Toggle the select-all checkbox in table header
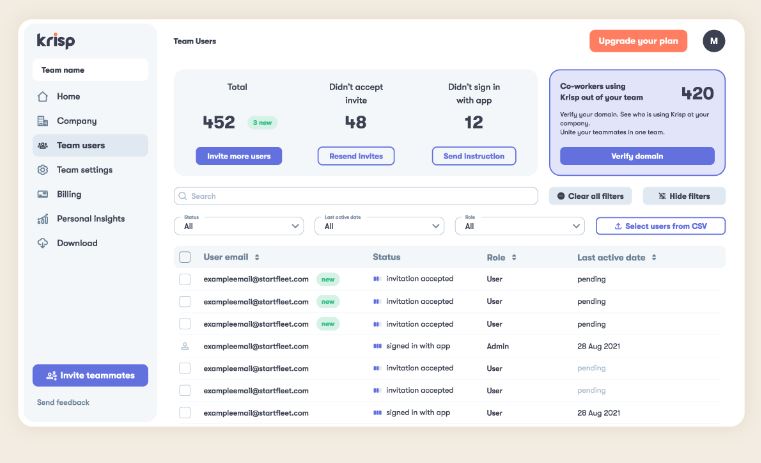 click(x=185, y=257)
